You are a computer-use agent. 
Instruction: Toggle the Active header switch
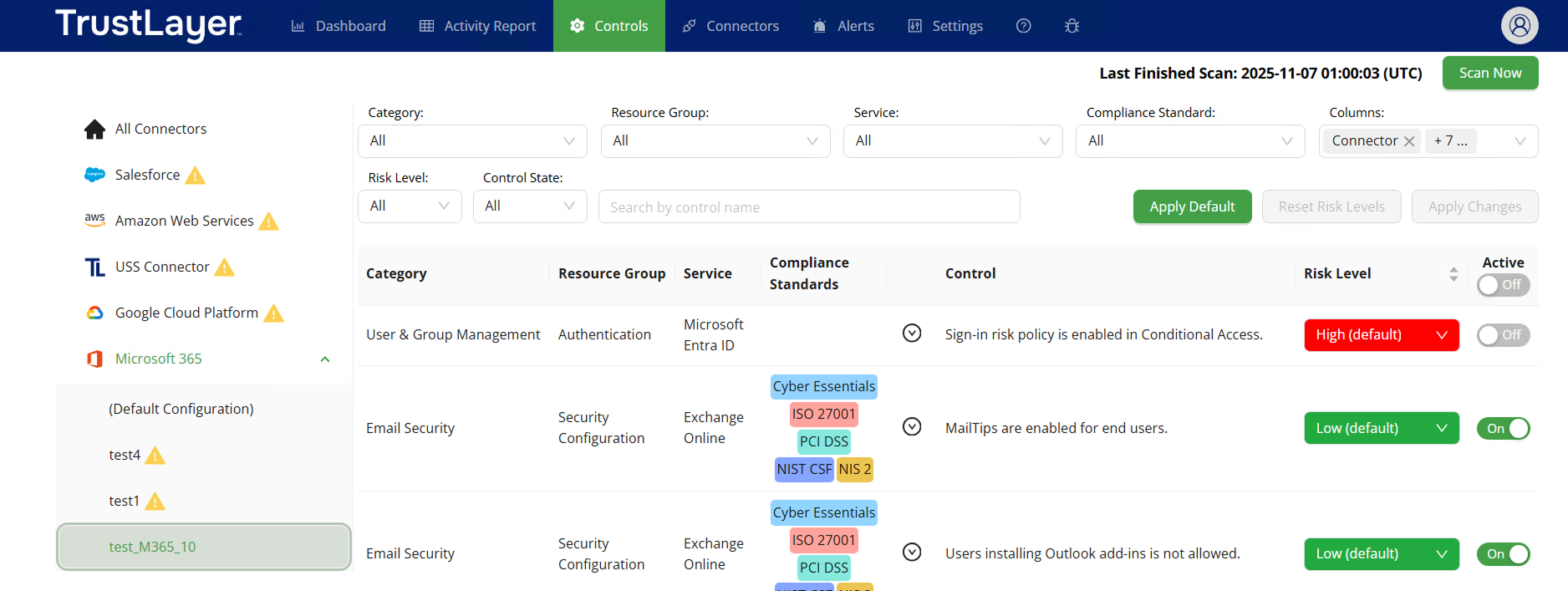click(1503, 285)
